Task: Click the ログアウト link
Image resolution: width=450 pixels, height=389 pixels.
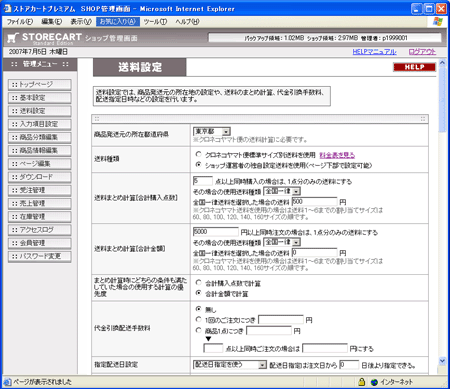Action: click(422, 52)
